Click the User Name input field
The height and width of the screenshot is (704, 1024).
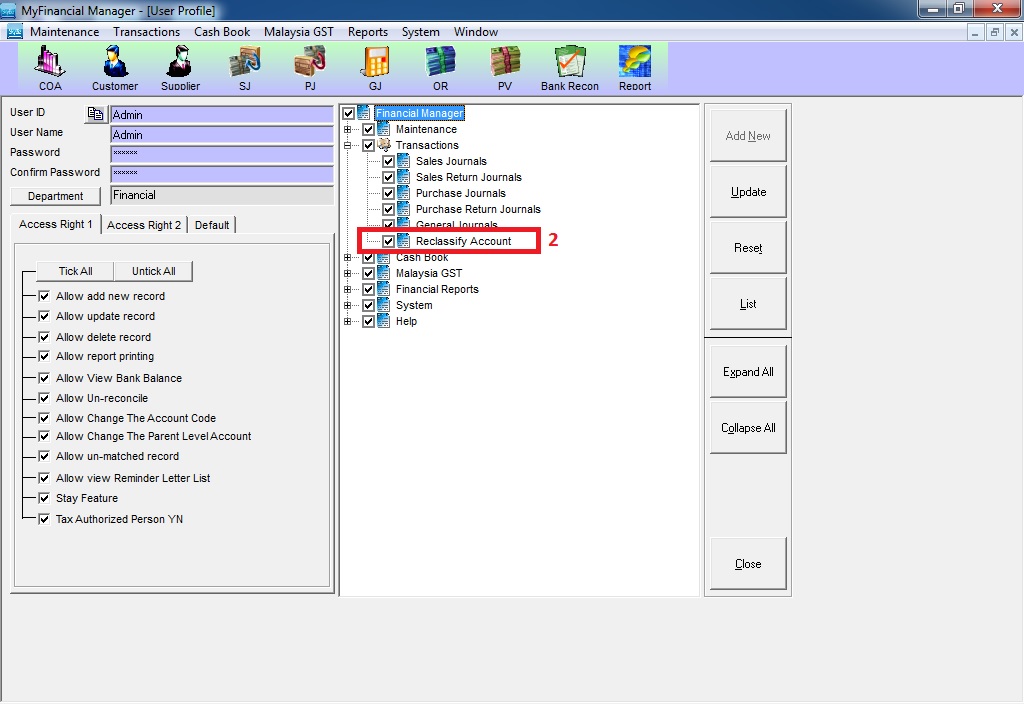[221, 135]
